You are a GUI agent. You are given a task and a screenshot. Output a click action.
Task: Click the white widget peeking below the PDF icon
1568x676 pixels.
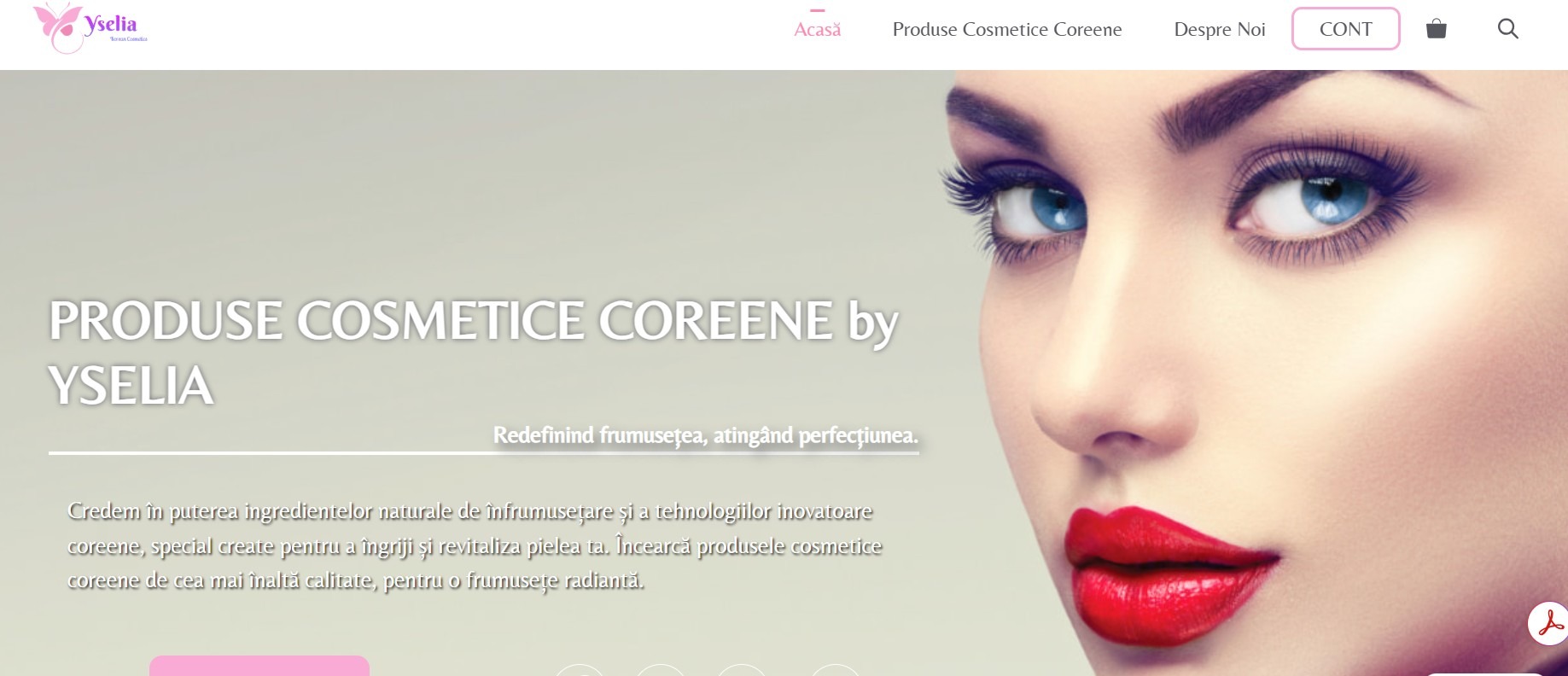click(x=1485, y=673)
